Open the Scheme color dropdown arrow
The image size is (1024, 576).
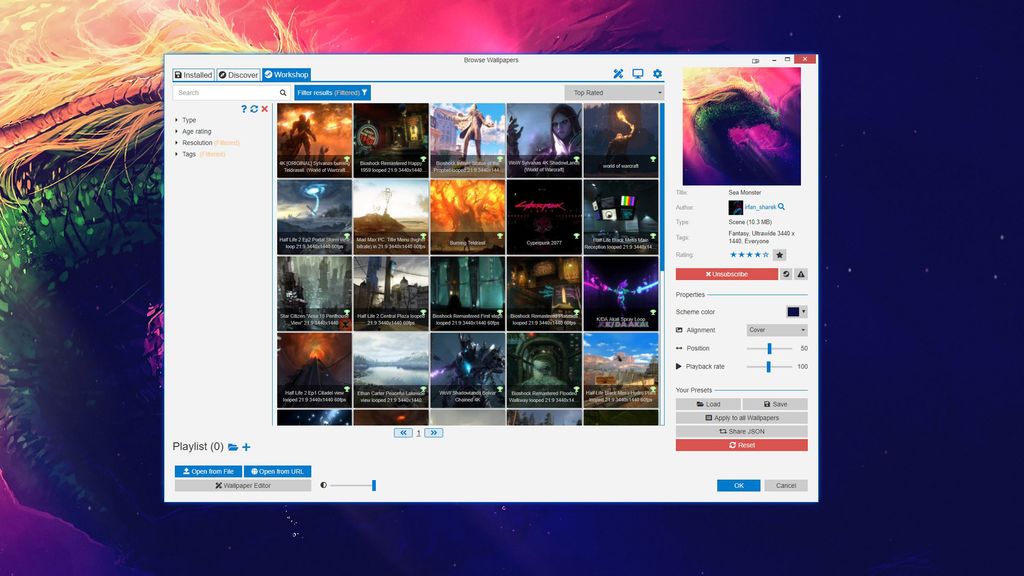pos(804,312)
